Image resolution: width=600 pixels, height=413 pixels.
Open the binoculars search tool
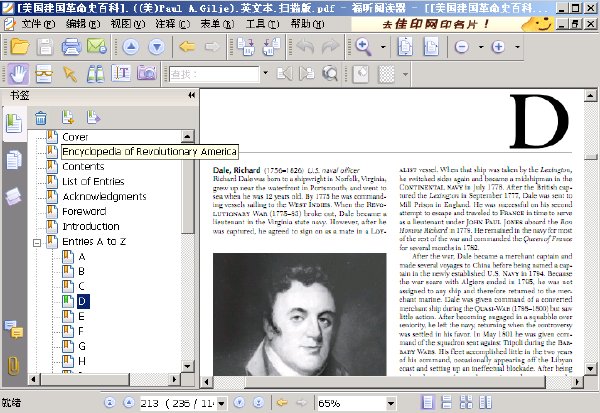pyautogui.click(x=95, y=73)
